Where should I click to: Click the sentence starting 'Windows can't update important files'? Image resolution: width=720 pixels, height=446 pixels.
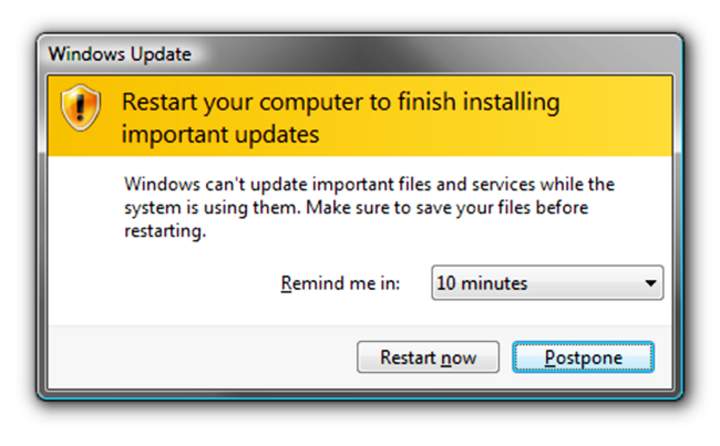click(368, 185)
